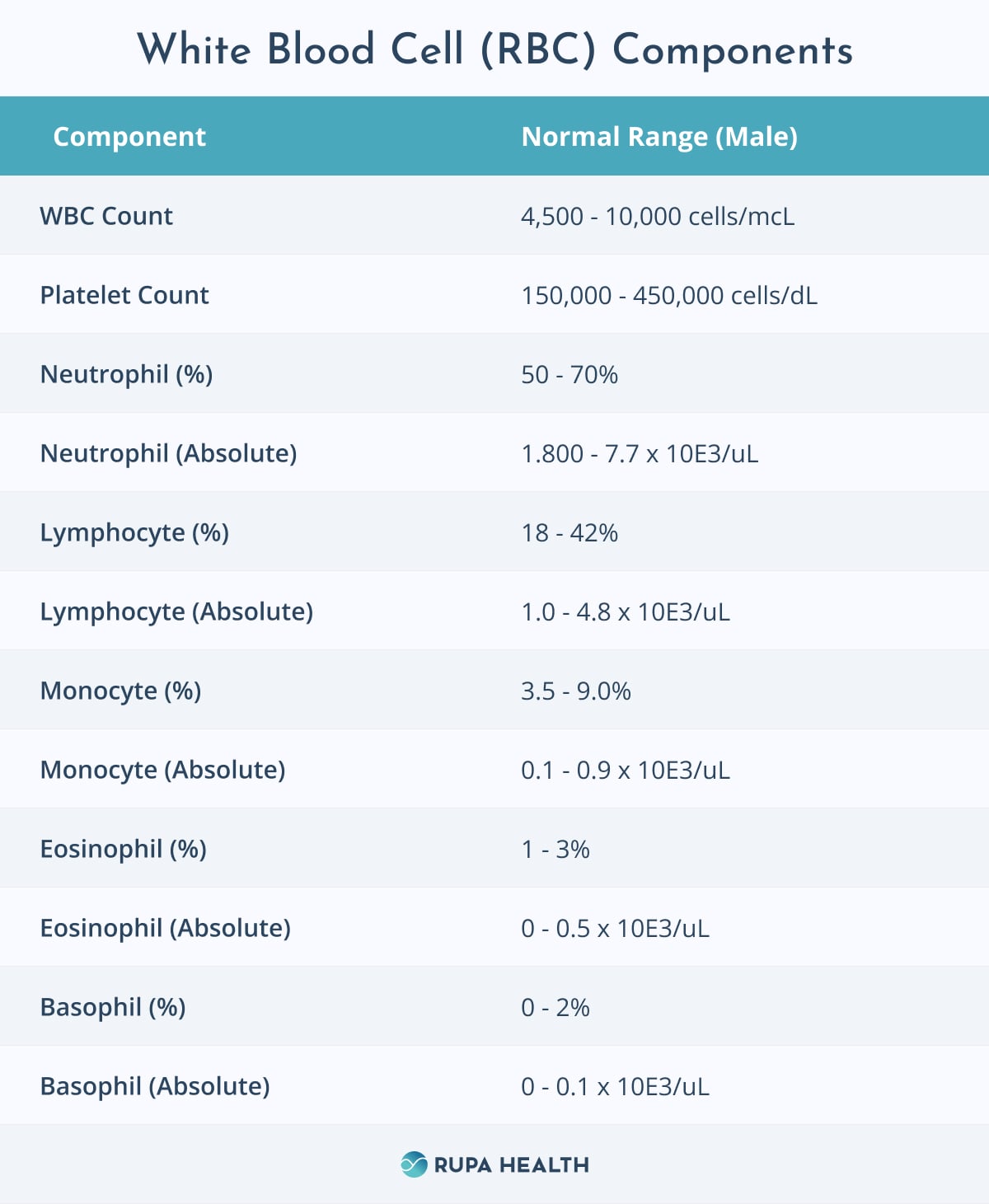Click the Lymphocyte (%) row label
This screenshot has width=989, height=1204.
[x=134, y=533]
